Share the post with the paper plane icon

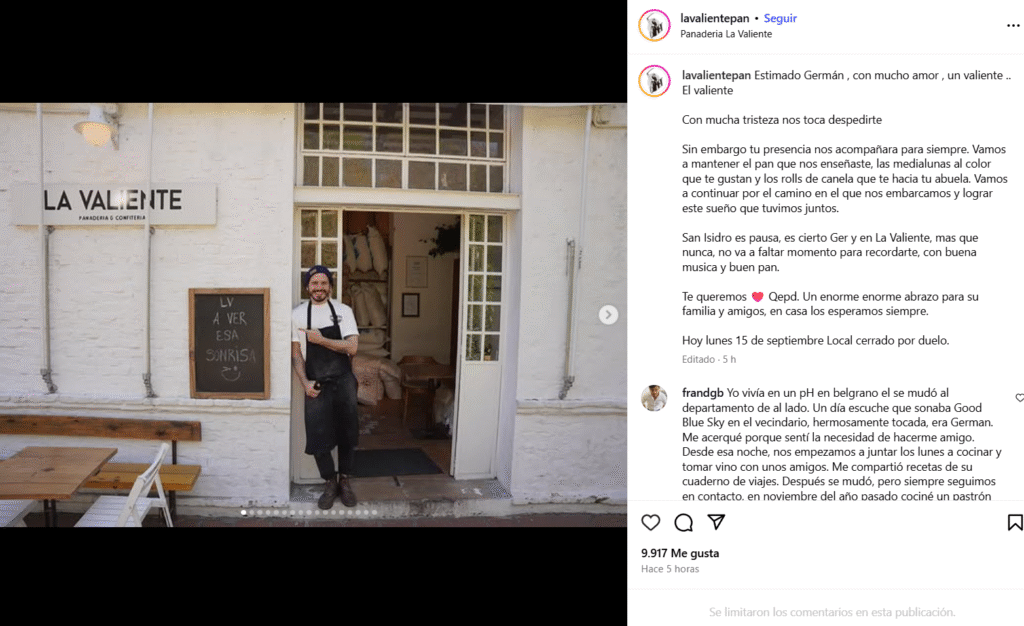click(x=716, y=522)
